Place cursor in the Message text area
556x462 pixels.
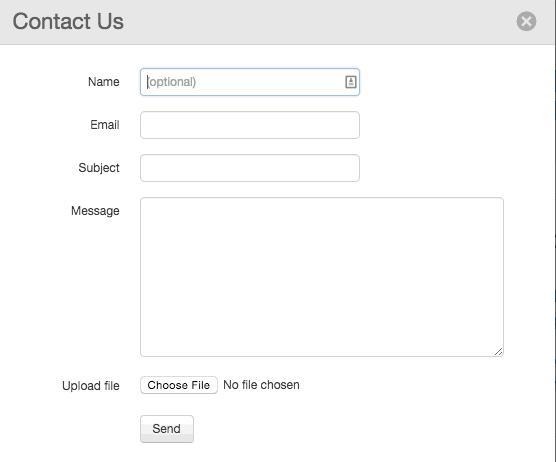322,277
